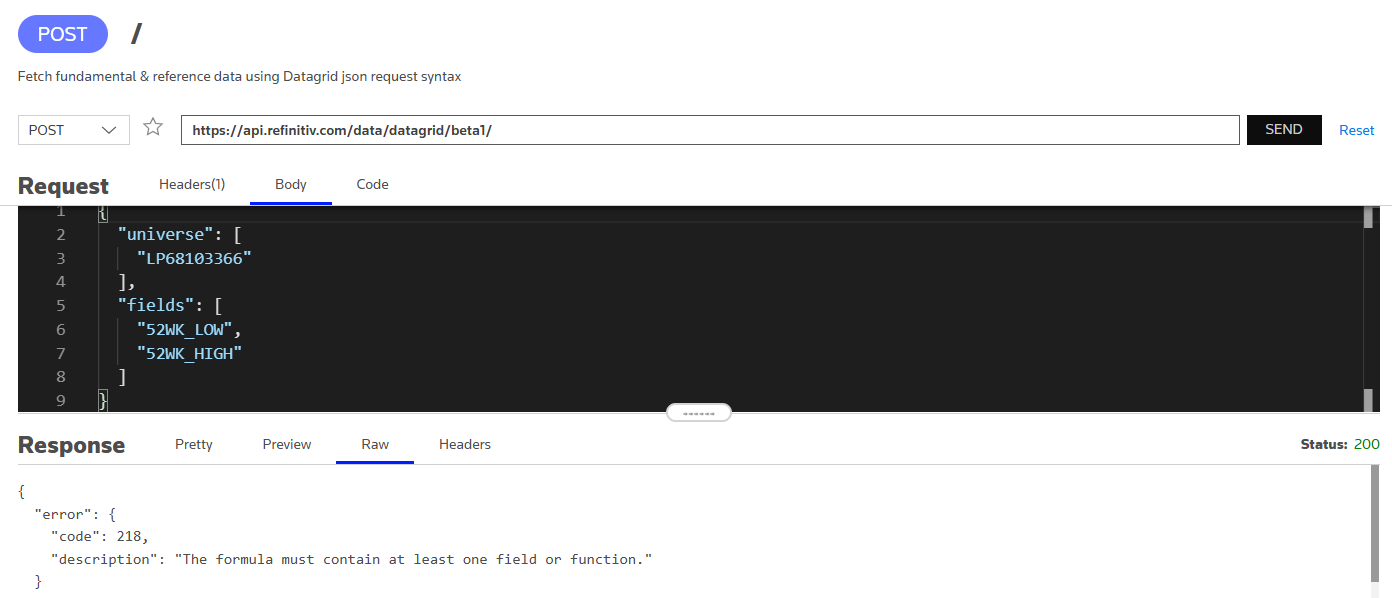Click line number 5 in editor
Viewport: 1392px width, 598px height.
pyautogui.click(x=61, y=305)
